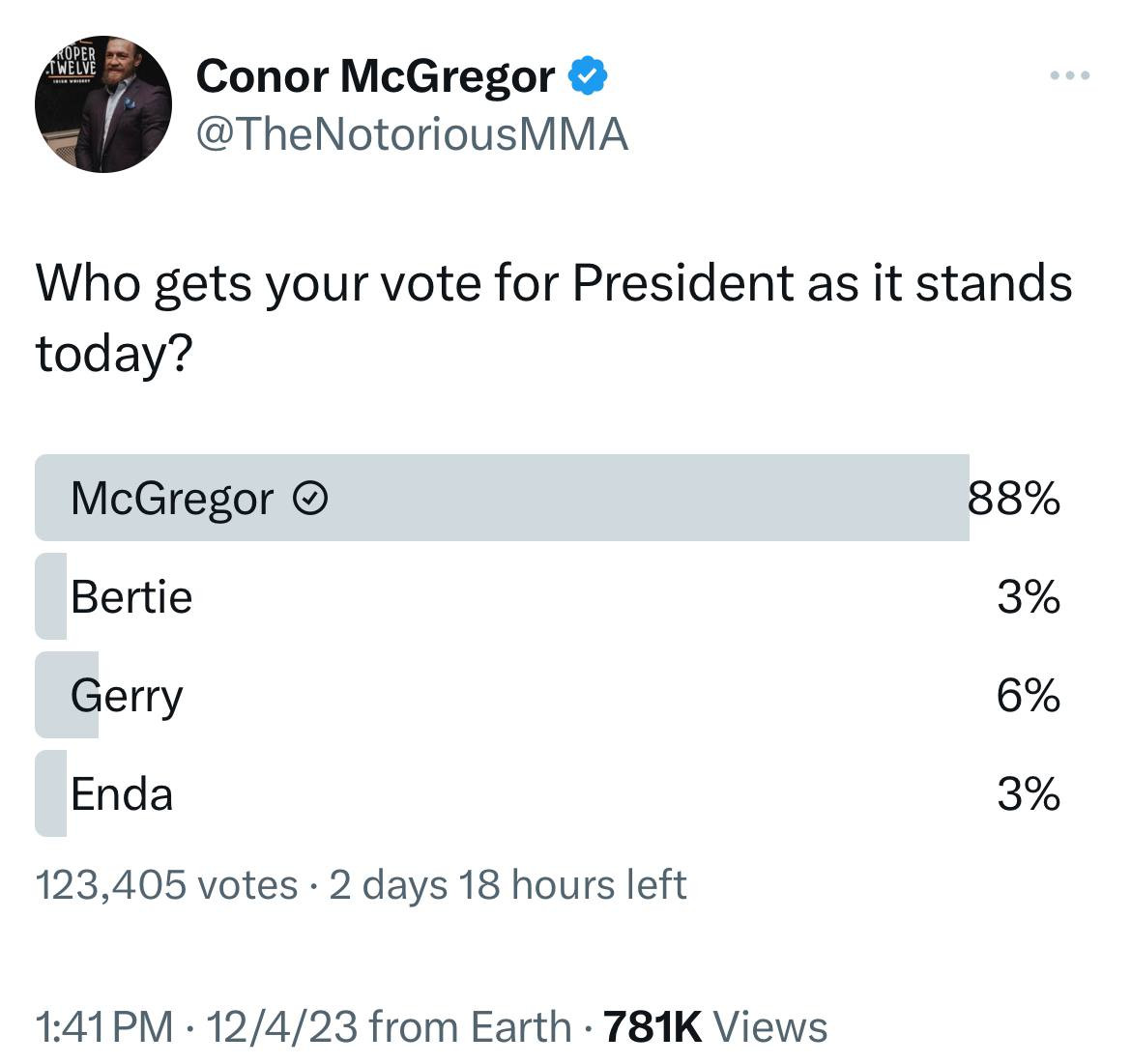The image size is (1131, 1064).
Task: Click the blue verified badge icon
Action: pyautogui.click(x=587, y=76)
